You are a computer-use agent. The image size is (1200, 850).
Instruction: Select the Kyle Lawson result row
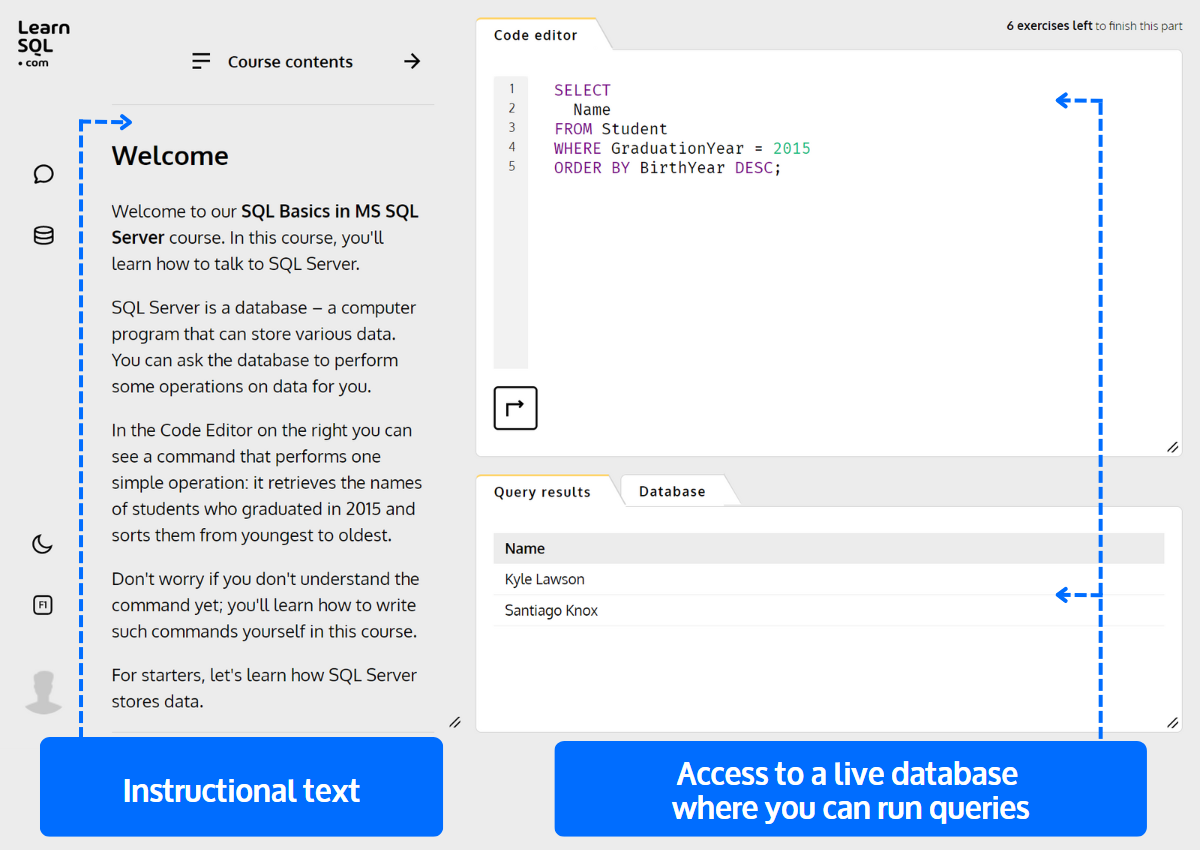[828, 579]
